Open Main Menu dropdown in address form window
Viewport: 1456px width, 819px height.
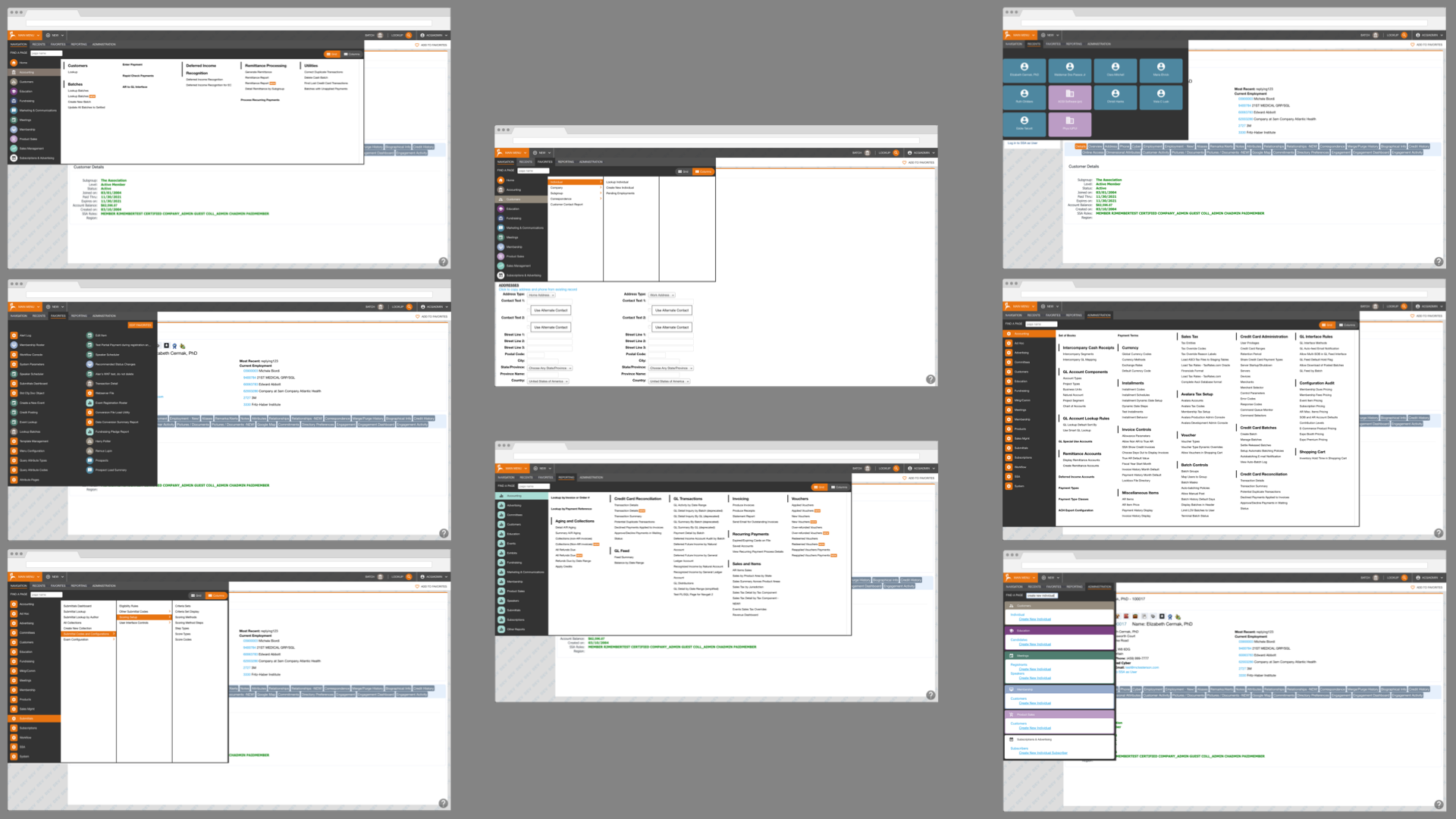(512, 152)
